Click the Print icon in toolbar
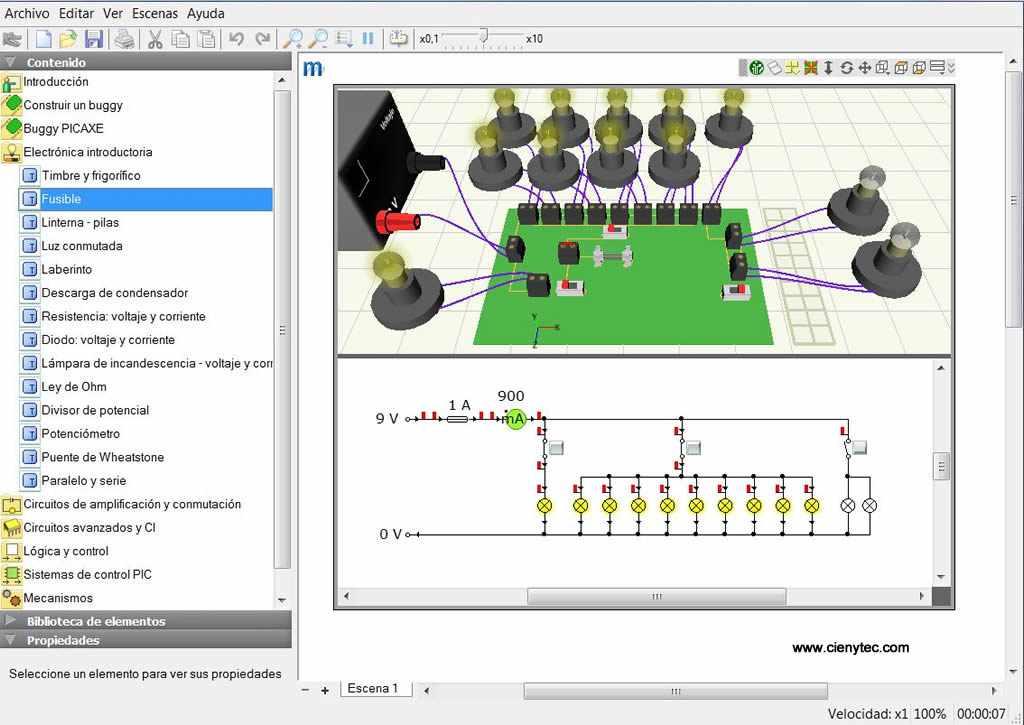The width and height of the screenshot is (1024, 725). point(124,39)
